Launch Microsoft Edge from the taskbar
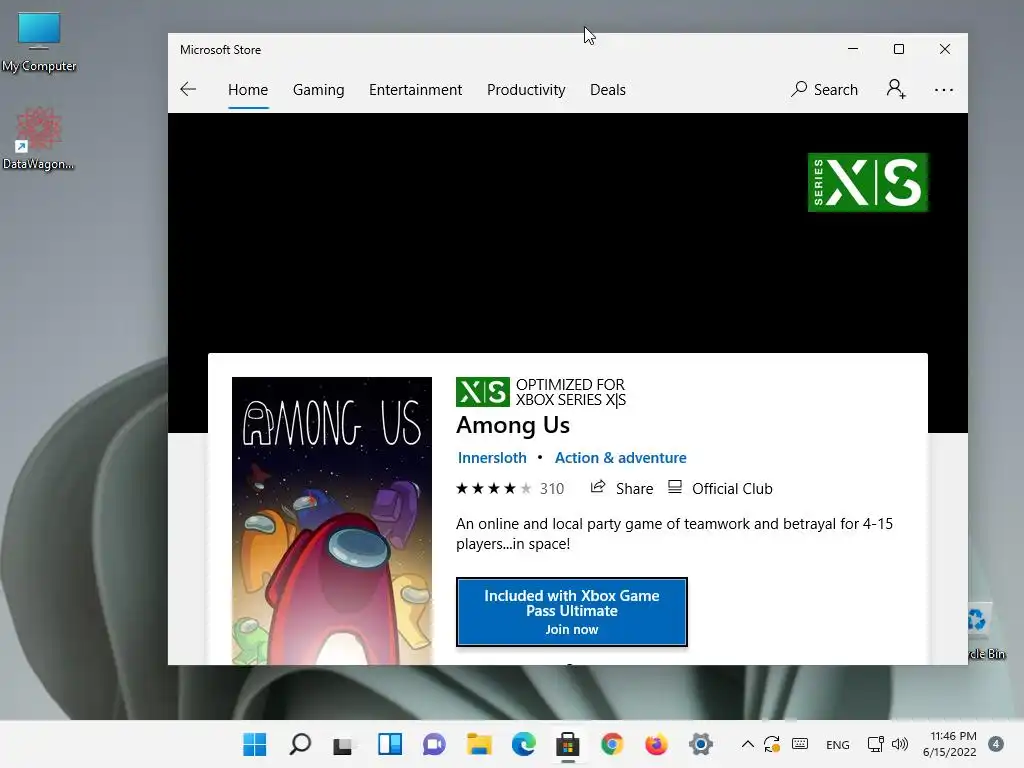Screen dimensions: 1024x768 pyautogui.click(x=524, y=744)
